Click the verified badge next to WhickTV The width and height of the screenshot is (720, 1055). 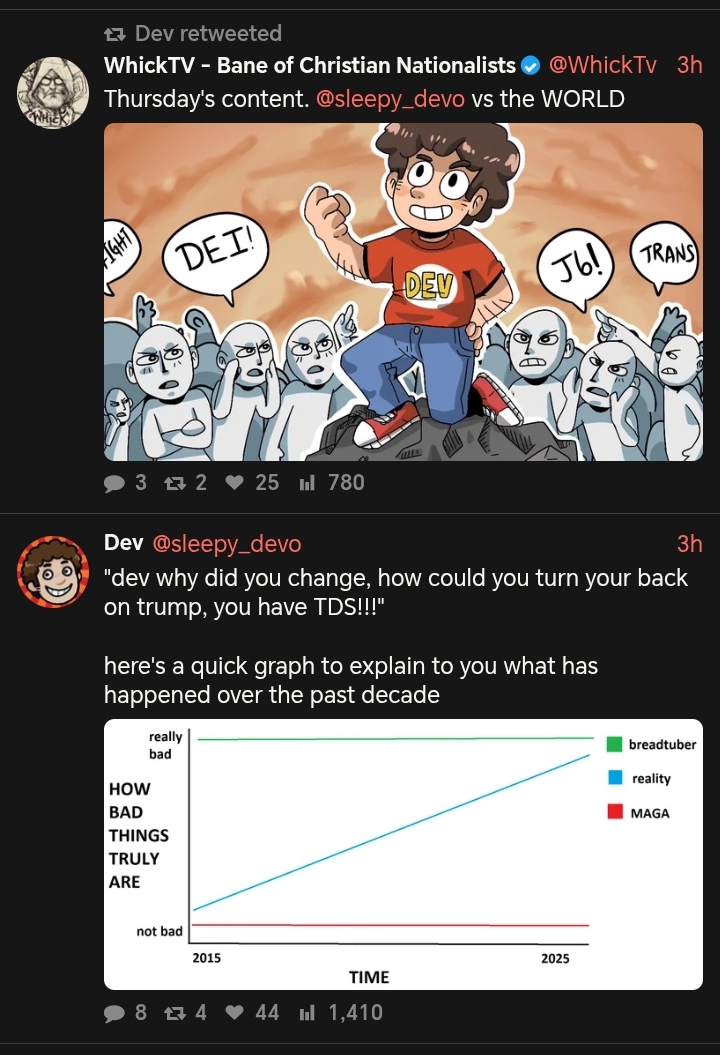530,66
